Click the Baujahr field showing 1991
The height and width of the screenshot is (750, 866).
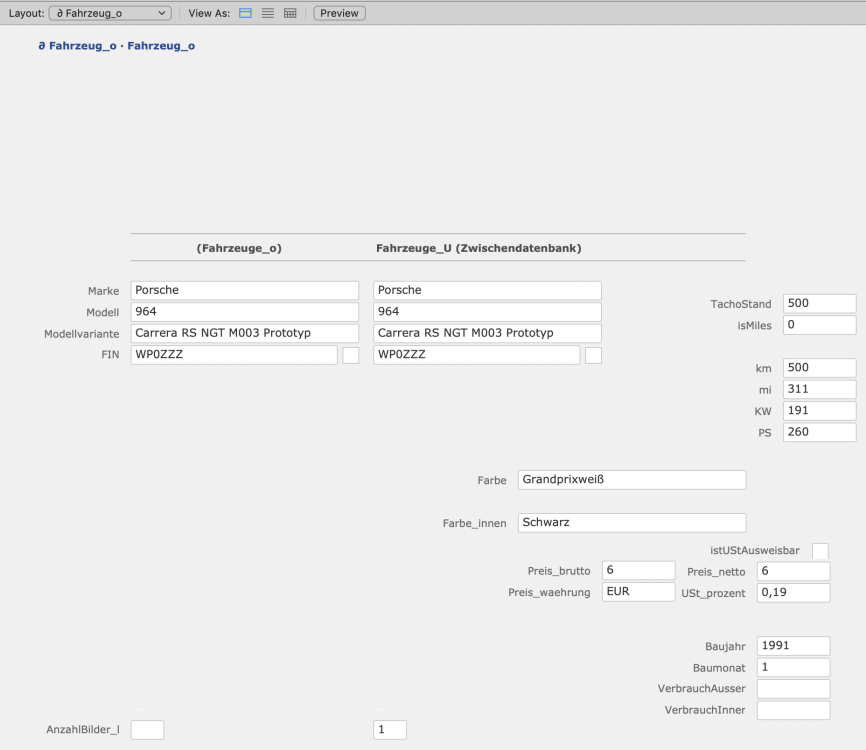[793, 646]
